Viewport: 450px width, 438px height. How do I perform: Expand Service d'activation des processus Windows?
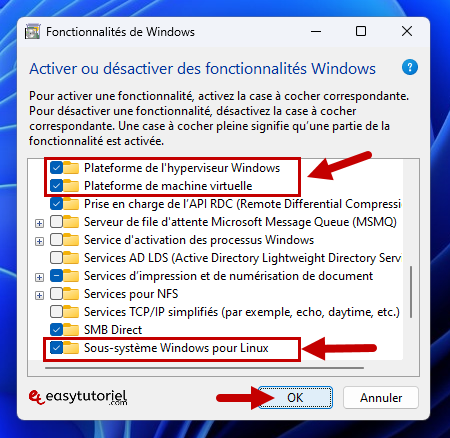(x=39, y=241)
